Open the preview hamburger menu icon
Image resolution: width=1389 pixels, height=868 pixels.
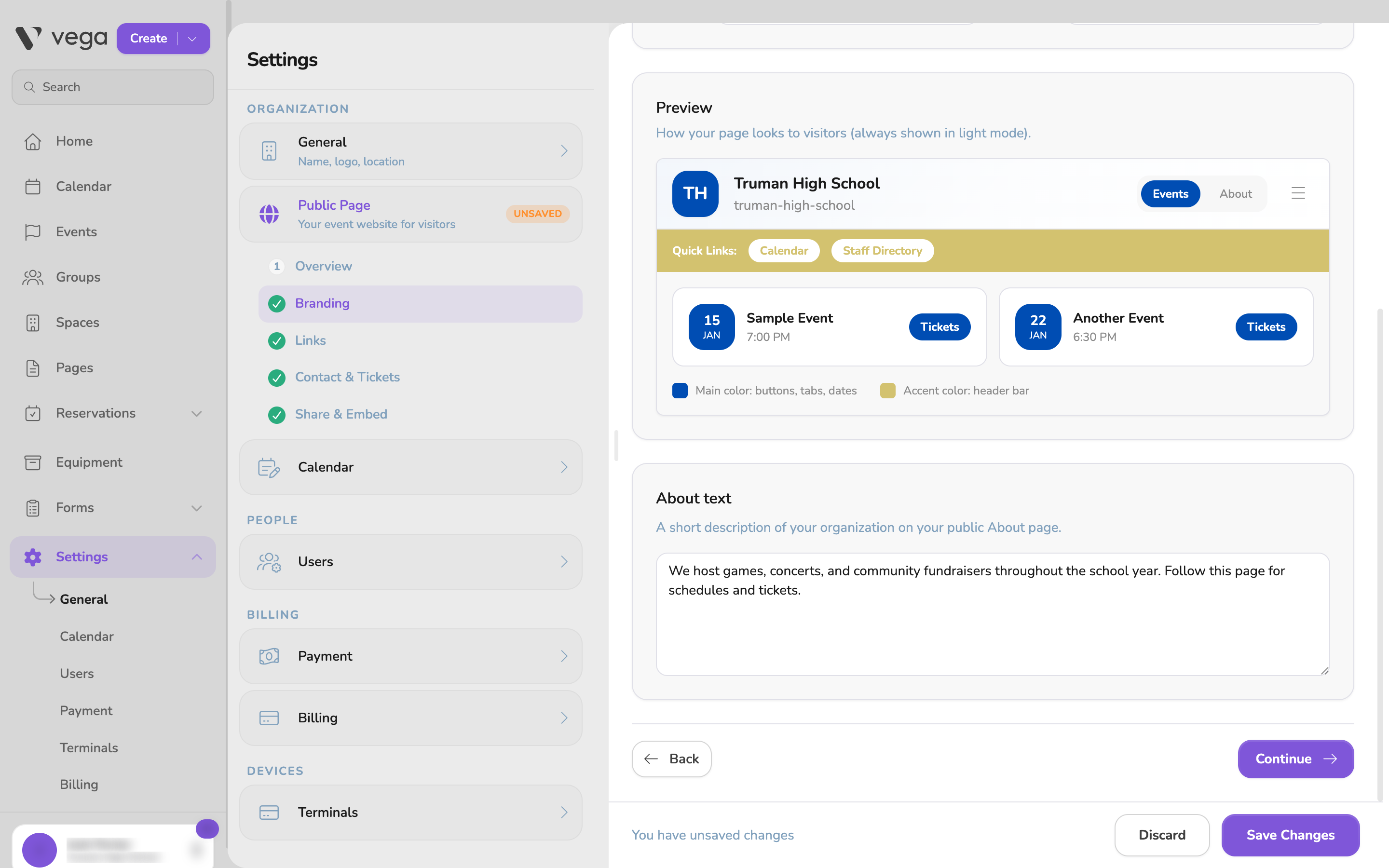click(1298, 193)
